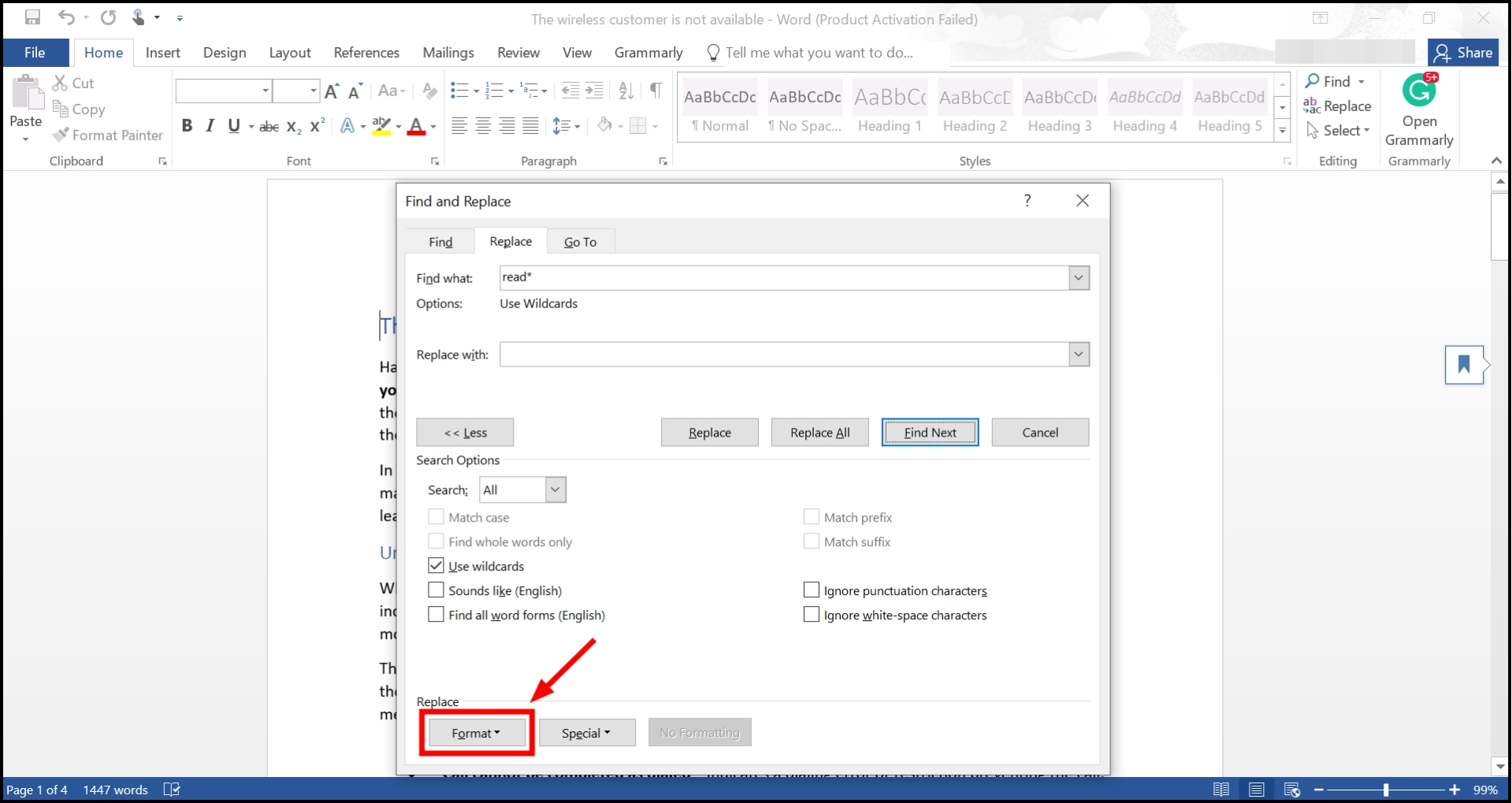Image resolution: width=1512 pixels, height=803 pixels.
Task: Open the Special characters dropdown
Action: click(586, 733)
